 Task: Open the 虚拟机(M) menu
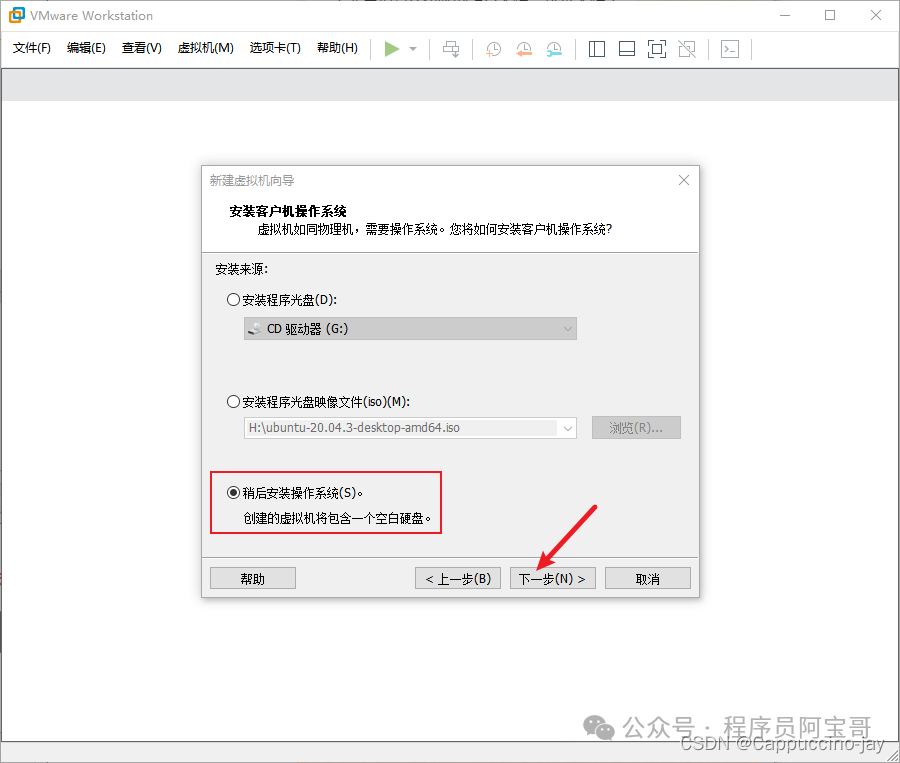tap(205, 48)
